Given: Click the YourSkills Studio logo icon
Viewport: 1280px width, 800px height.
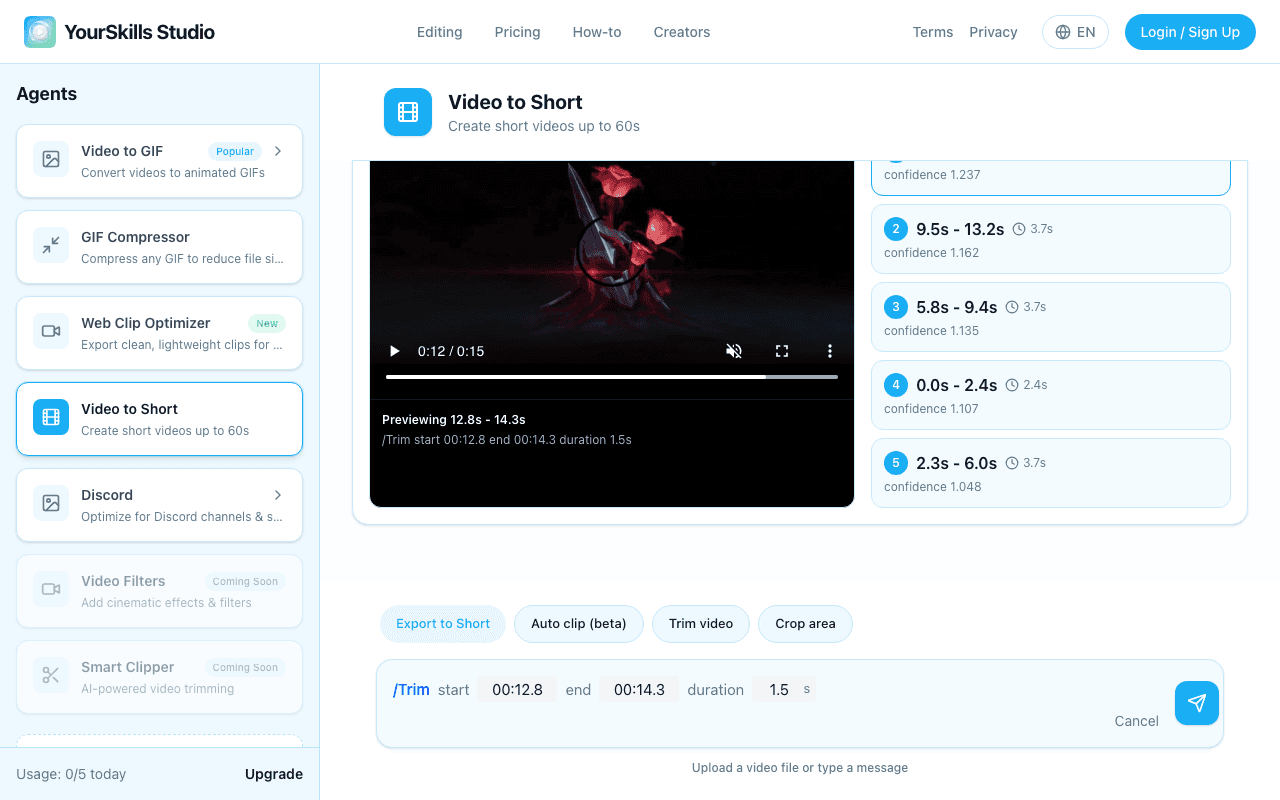Looking at the screenshot, I should [x=40, y=32].
